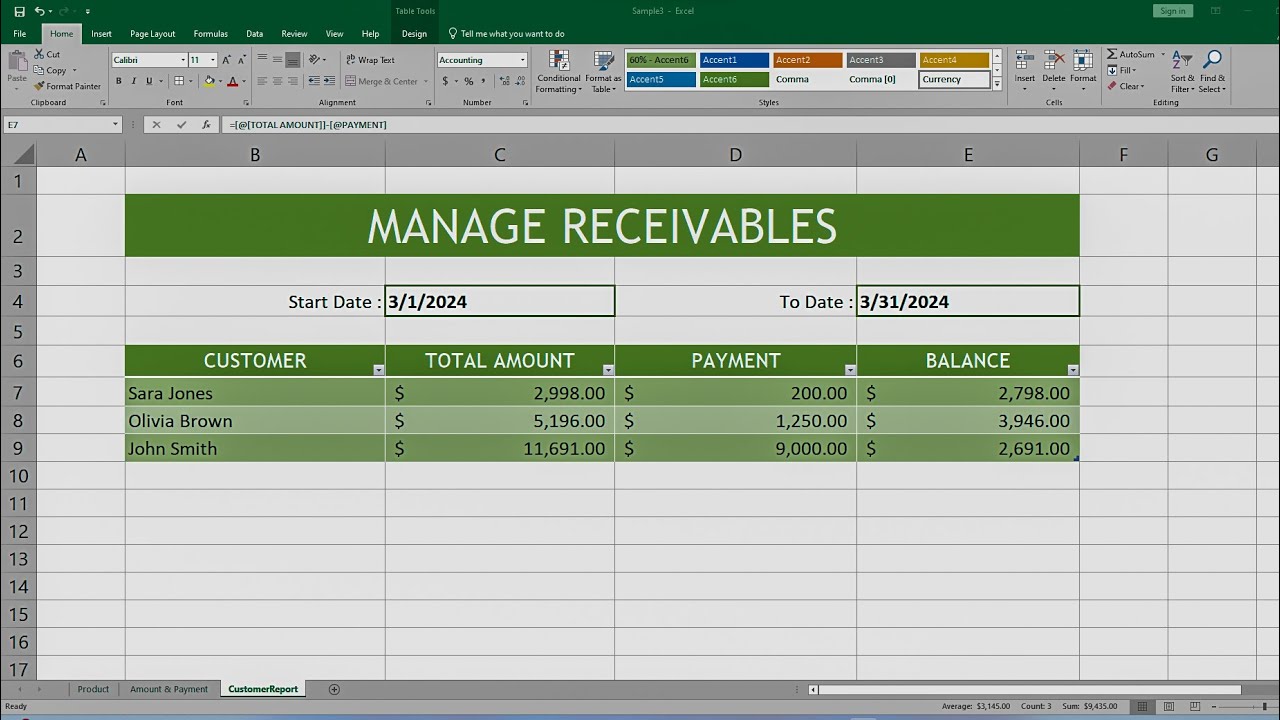Increase indent in Alignment group
1280x720 pixels.
pyautogui.click(x=329, y=81)
